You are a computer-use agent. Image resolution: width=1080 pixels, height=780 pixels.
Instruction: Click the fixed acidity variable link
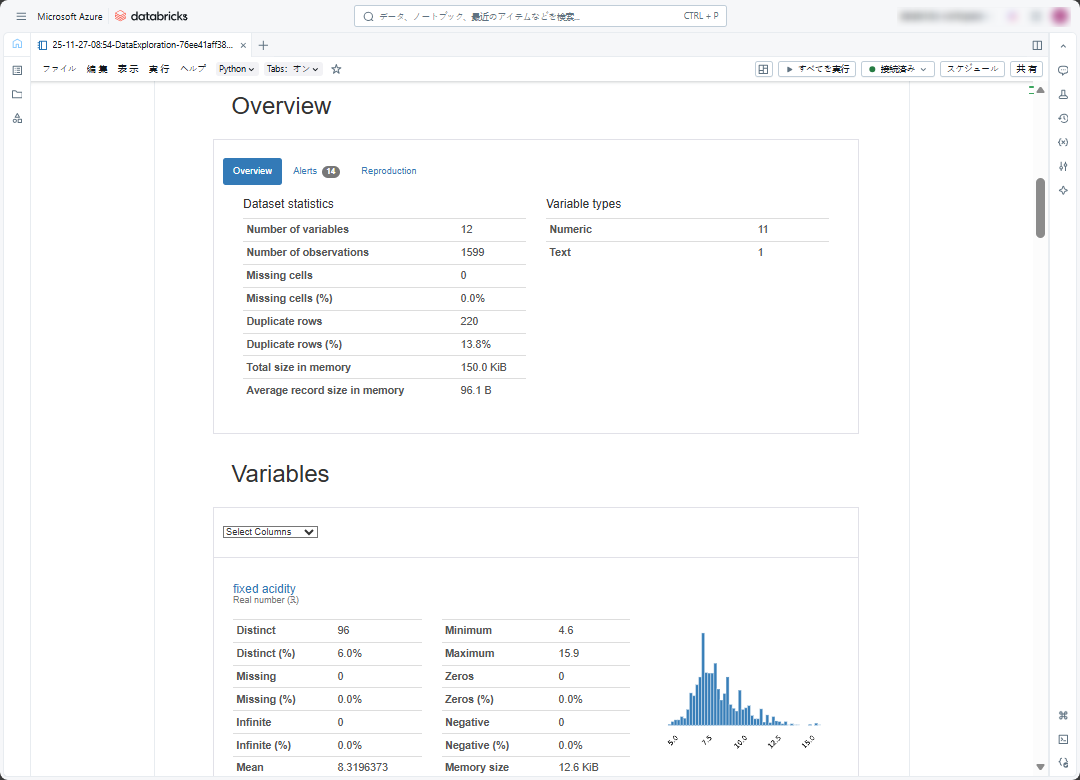264,589
